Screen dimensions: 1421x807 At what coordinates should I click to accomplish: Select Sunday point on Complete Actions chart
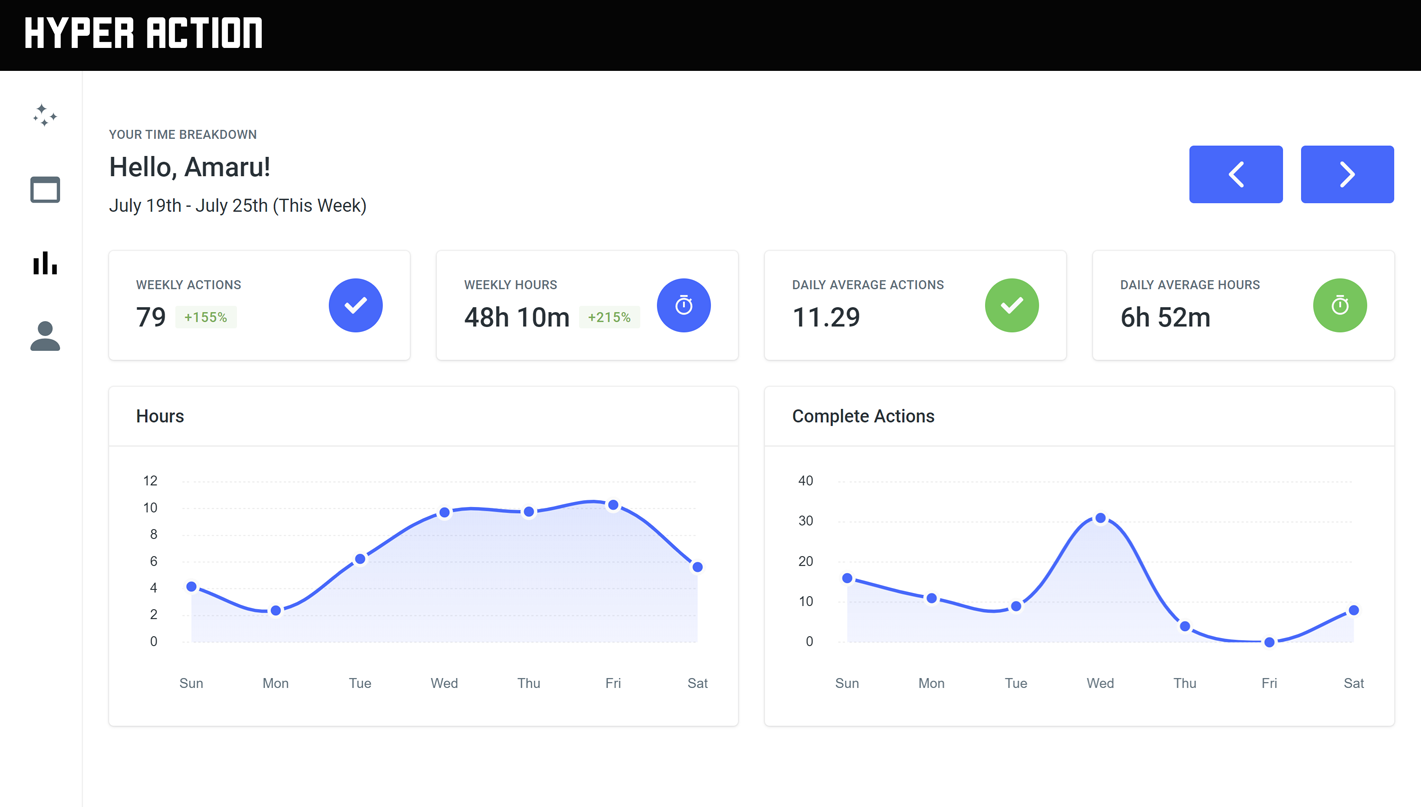(x=847, y=578)
